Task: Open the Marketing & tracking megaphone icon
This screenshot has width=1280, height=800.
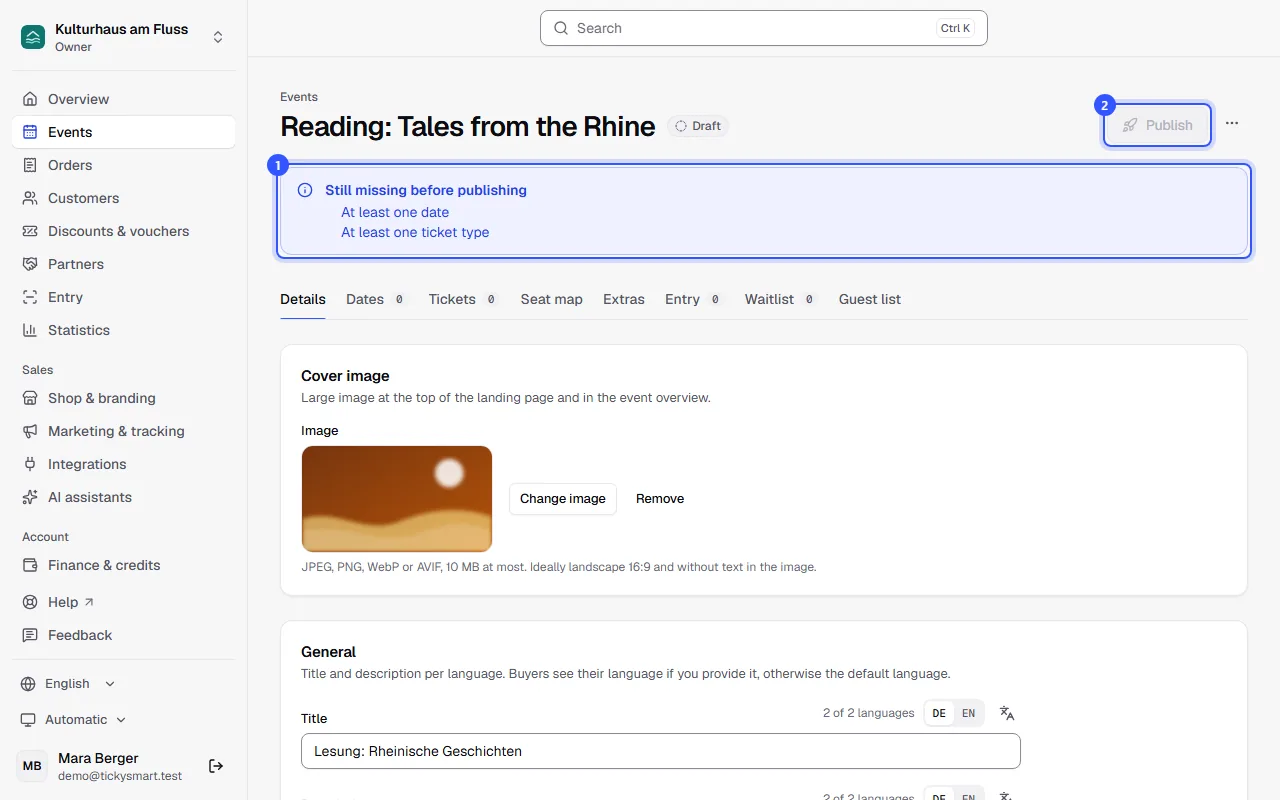Action: tap(30, 431)
